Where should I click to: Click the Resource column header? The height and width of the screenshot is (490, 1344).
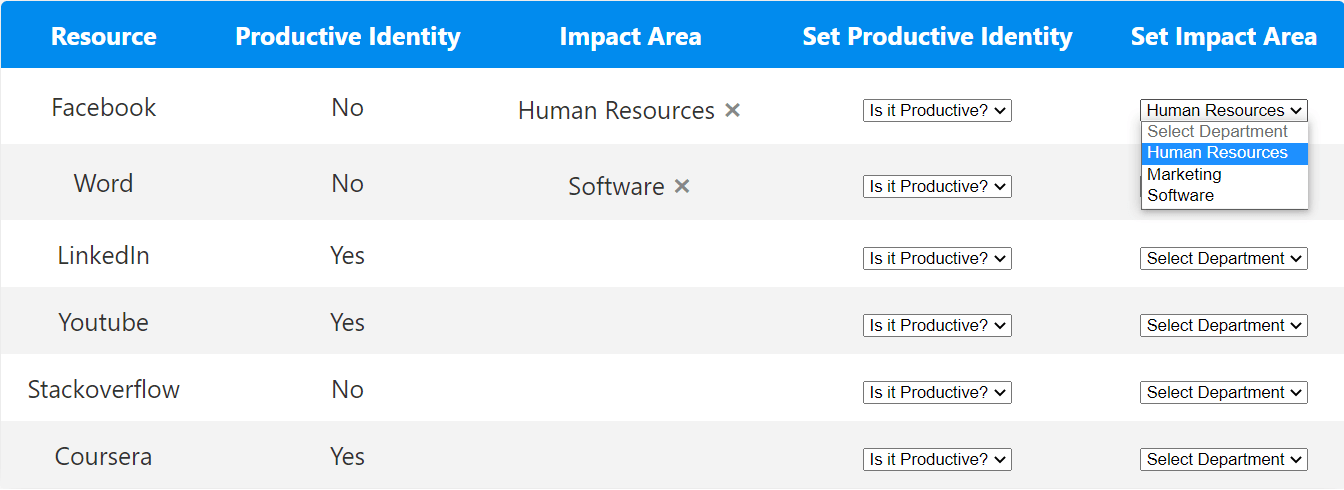[103, 37]
